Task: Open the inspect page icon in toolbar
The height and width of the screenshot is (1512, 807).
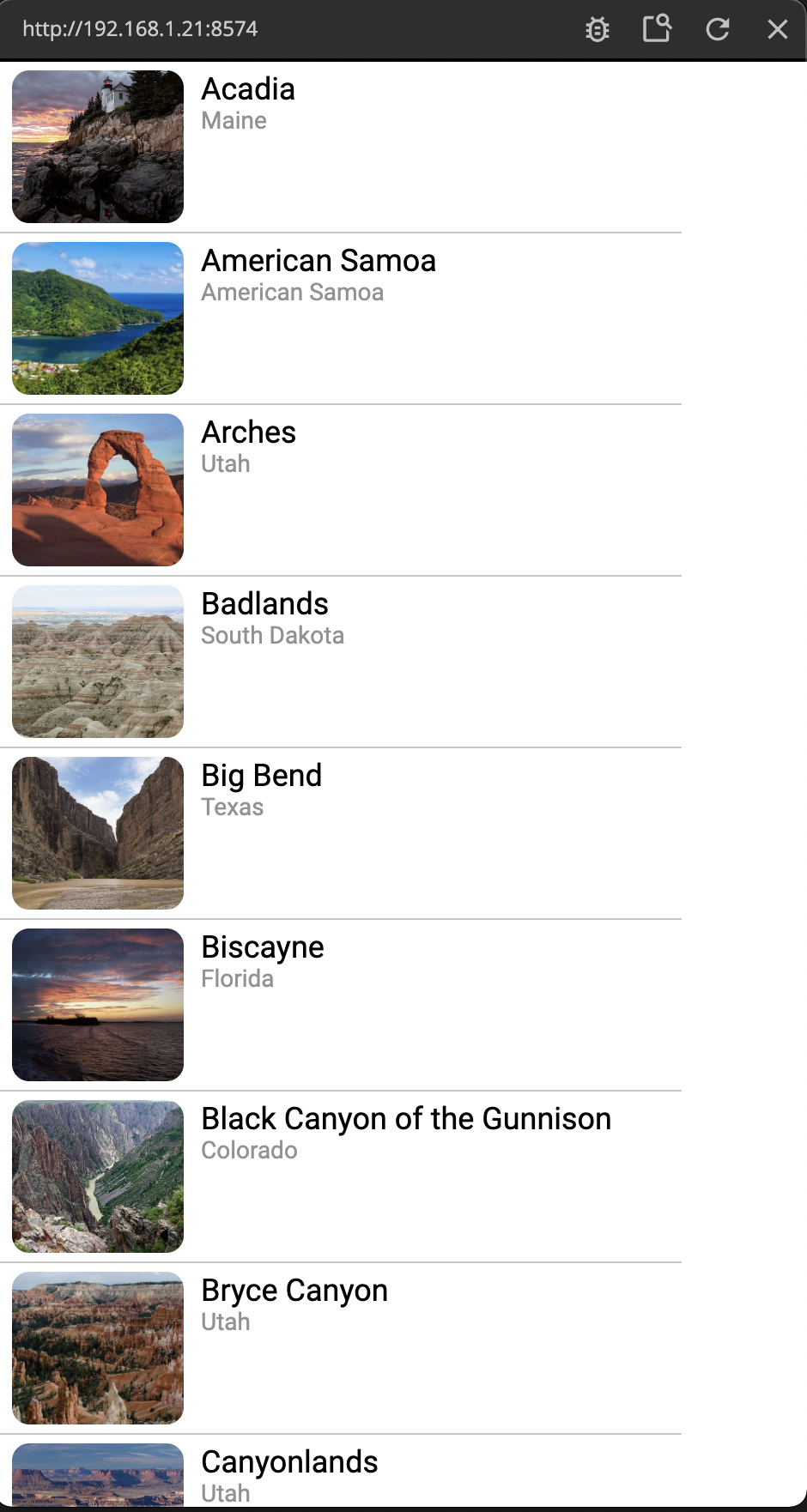Action: pyautogui.click(x=657, y=29)
